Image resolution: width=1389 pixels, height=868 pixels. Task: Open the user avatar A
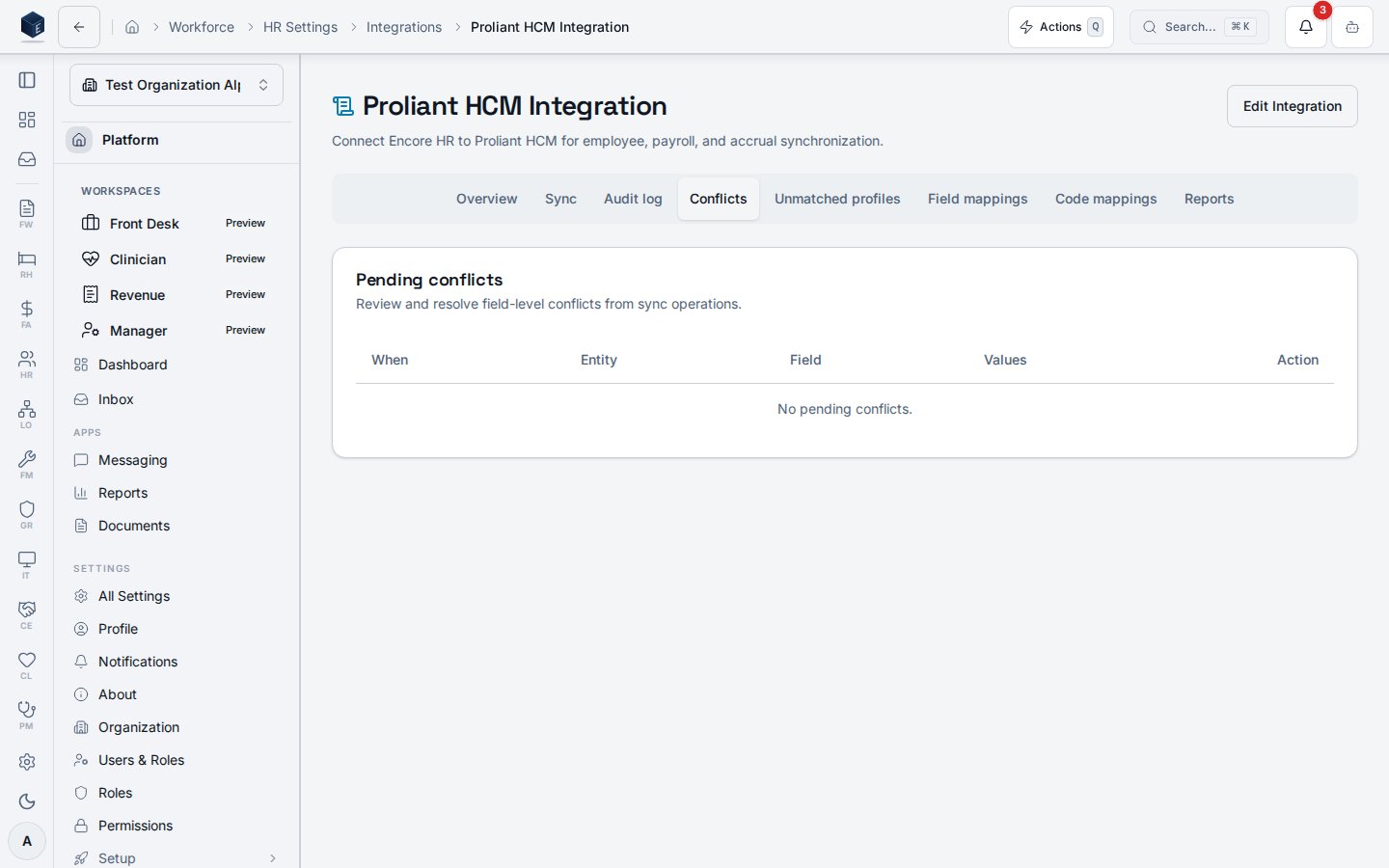coord(27,841)
